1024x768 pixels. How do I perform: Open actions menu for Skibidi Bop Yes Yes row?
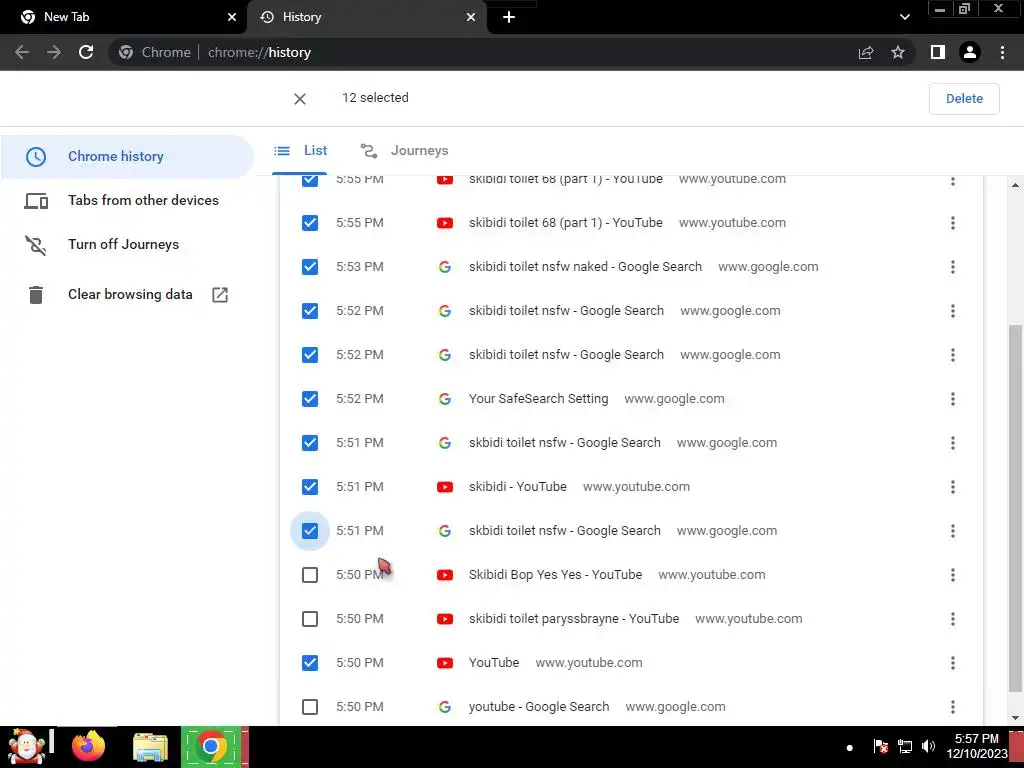click(953, 575)
